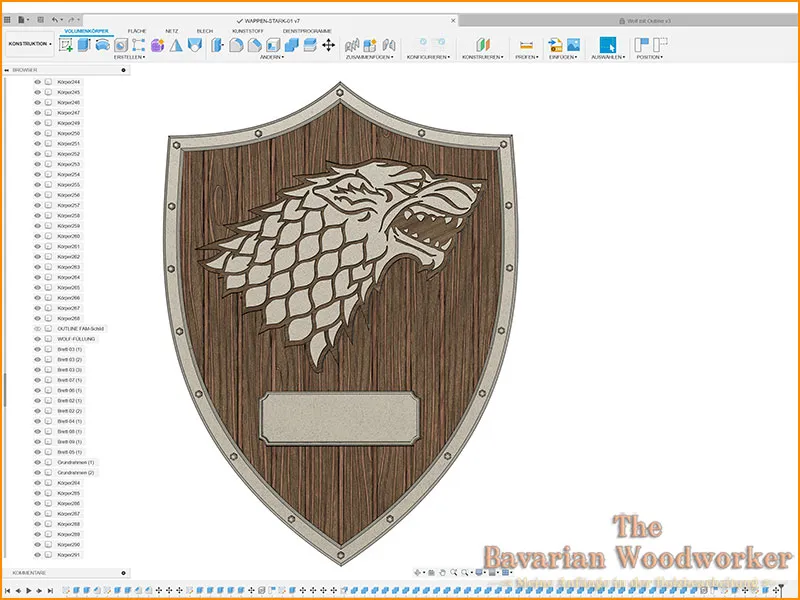Select the Hole tool icon
The height and width of the screenshot is (600, 800).
(x=121, y=45)
